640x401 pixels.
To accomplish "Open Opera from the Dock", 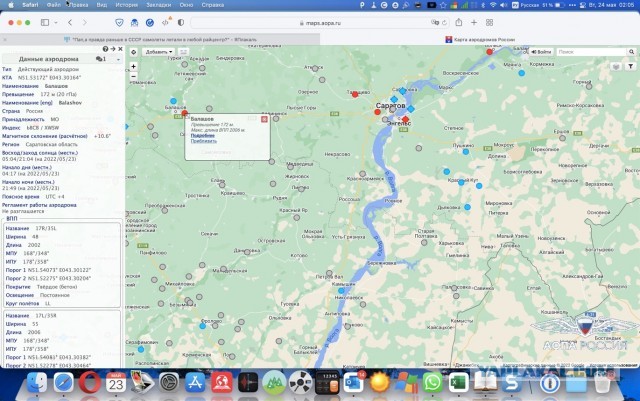I will point(90,383).
